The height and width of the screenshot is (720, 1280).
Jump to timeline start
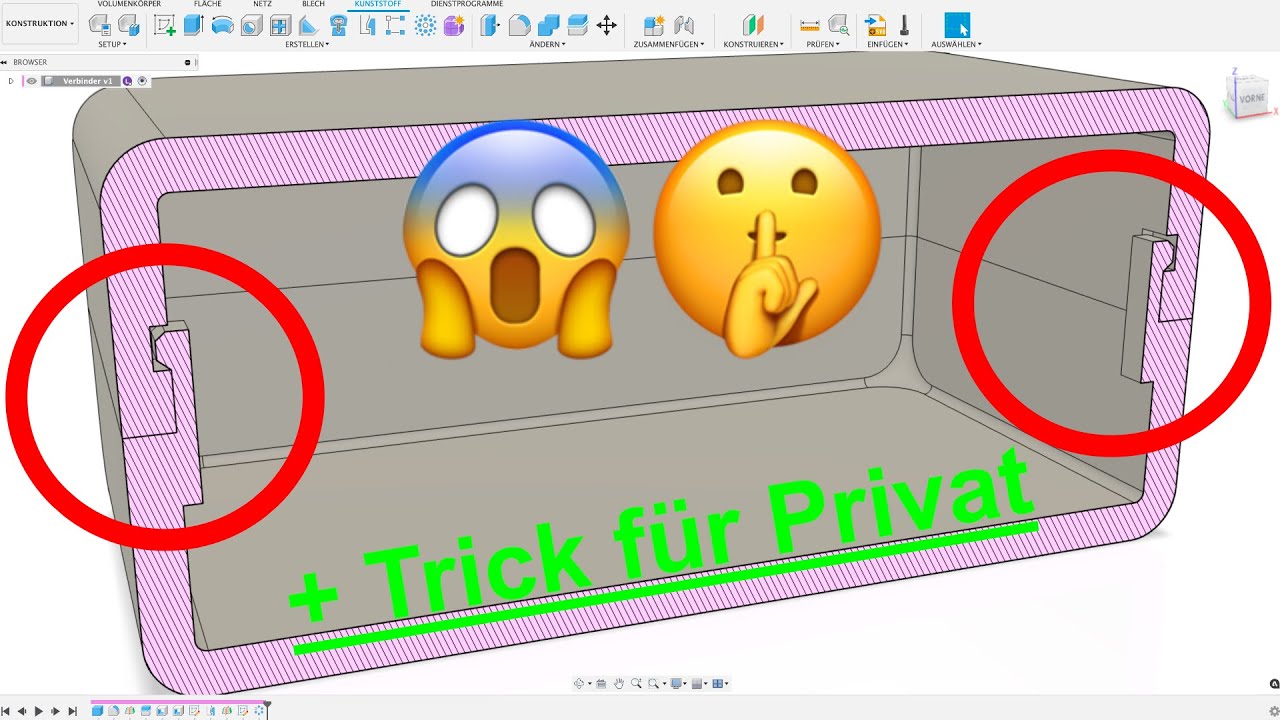6,711
